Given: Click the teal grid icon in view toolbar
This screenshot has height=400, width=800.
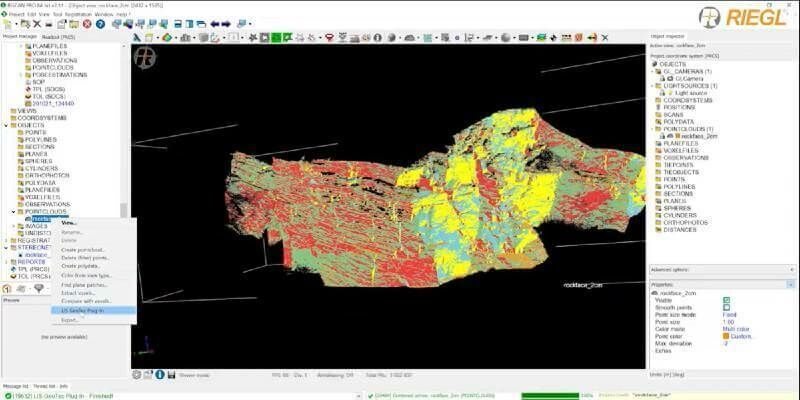Looking at the screenshot, I should (428, 37).
